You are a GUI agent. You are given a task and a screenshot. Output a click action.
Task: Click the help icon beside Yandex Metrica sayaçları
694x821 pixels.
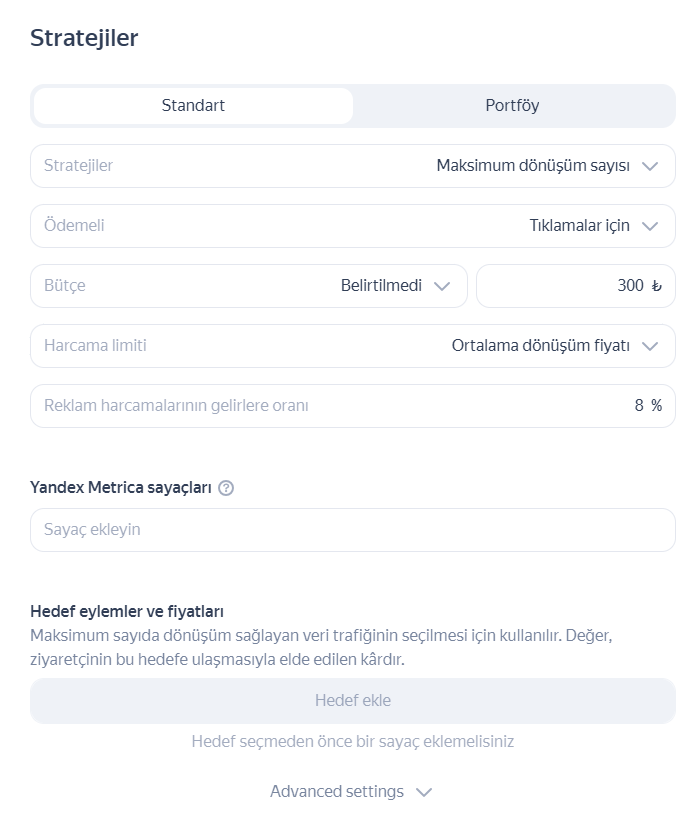tap(226, 488)
